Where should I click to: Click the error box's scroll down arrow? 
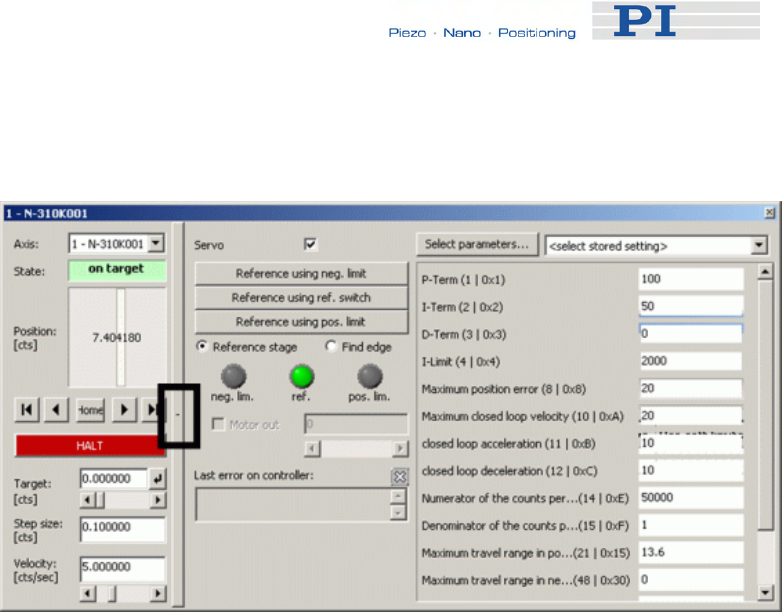(x=398, y=512)
